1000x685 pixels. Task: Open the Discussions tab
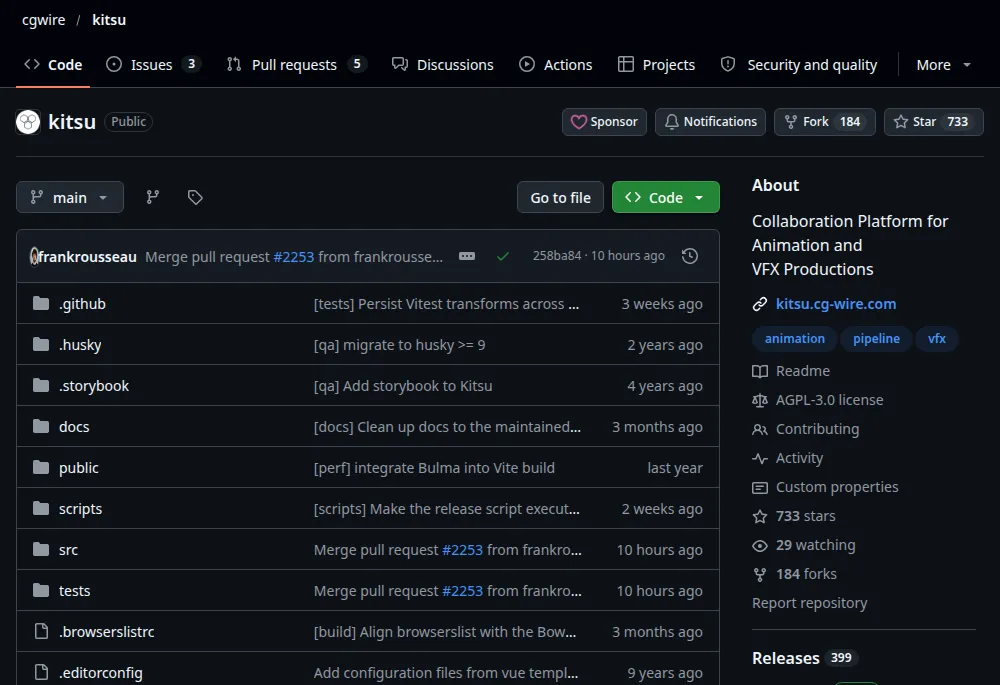(443, 65)
